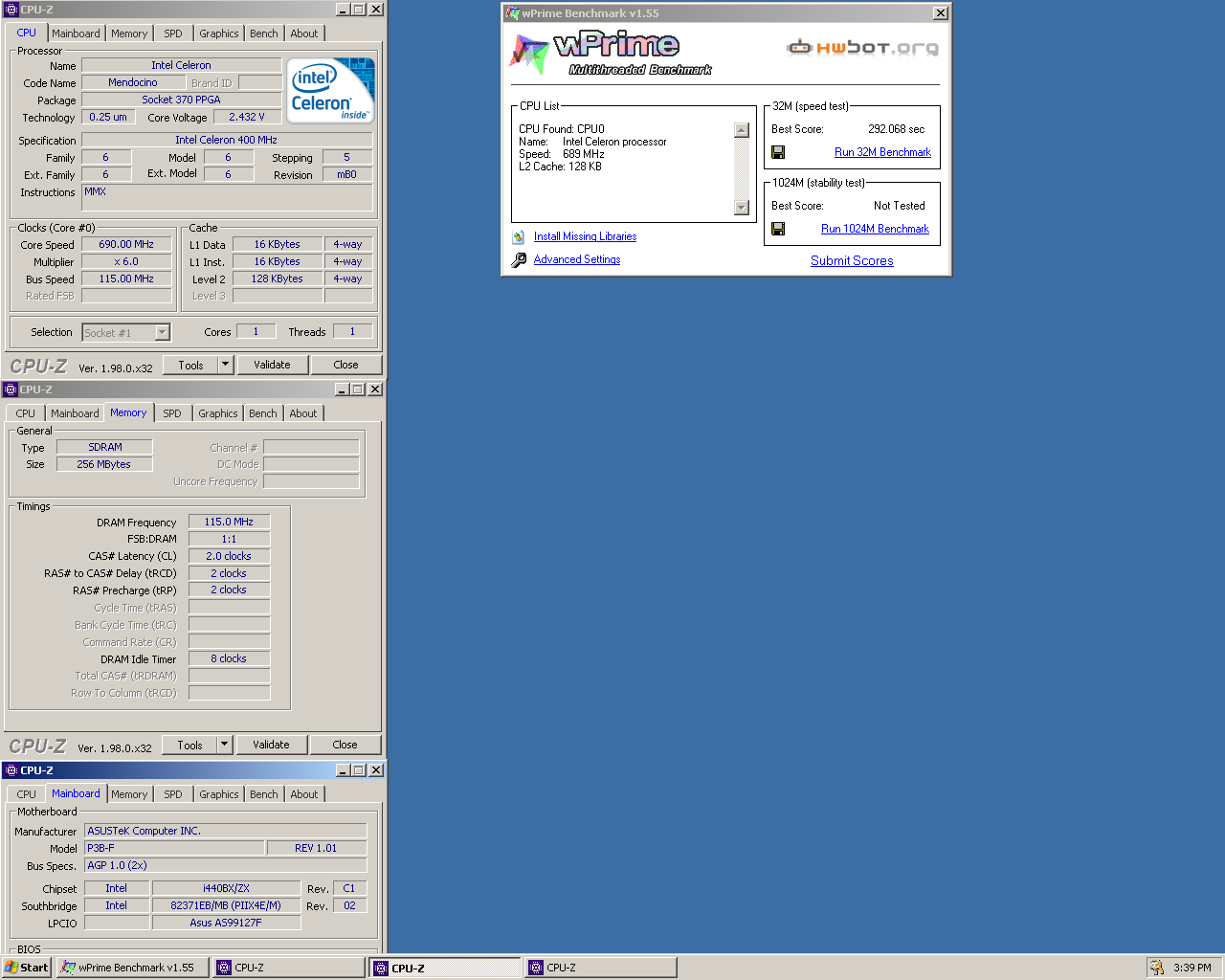
Task: Open Tools dropdown arrow in top CPU-Z window
Action: 225,365
